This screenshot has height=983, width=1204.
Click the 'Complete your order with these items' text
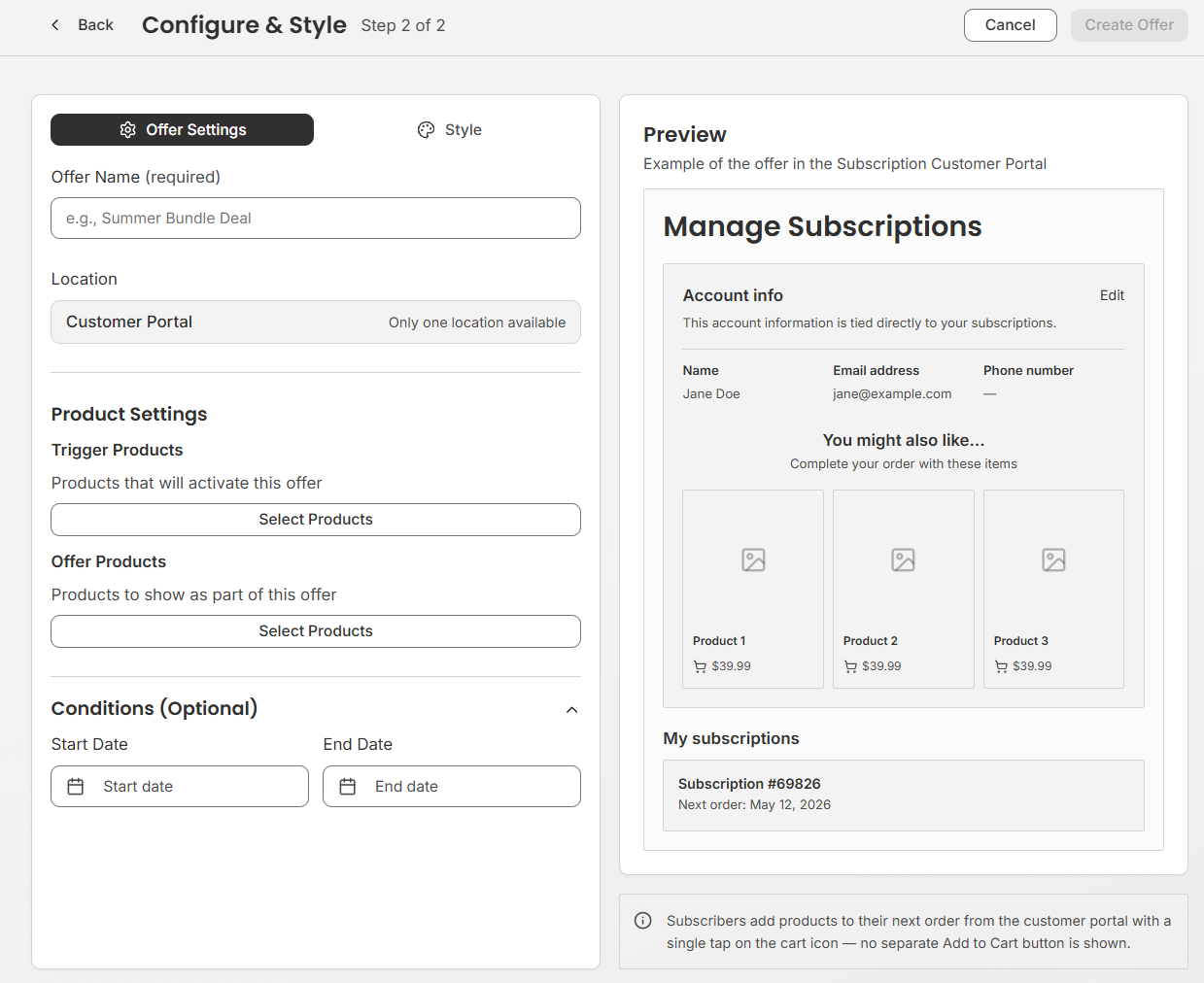904,464
